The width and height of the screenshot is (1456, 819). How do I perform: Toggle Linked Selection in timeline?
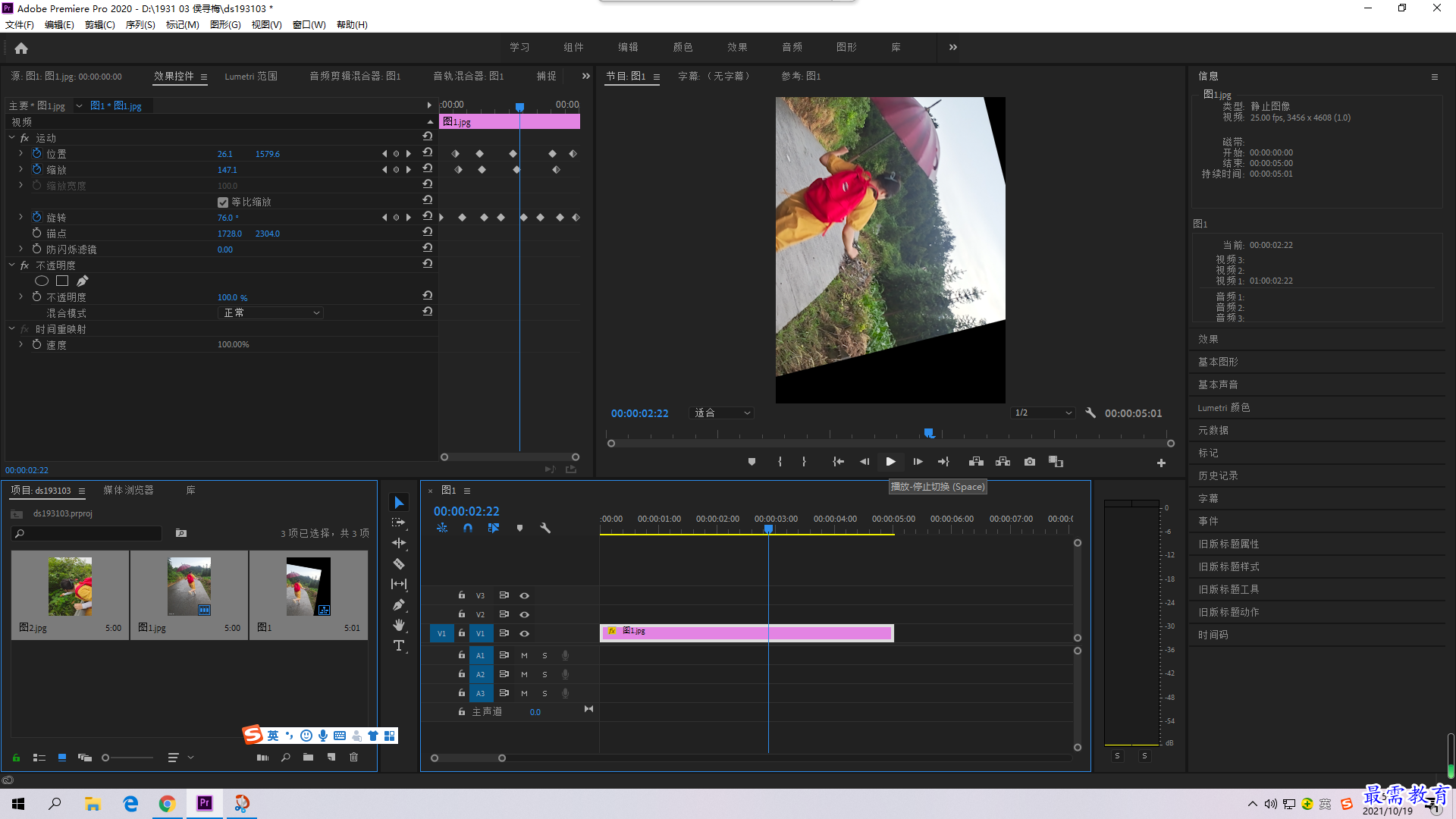(x=494, y=528)
